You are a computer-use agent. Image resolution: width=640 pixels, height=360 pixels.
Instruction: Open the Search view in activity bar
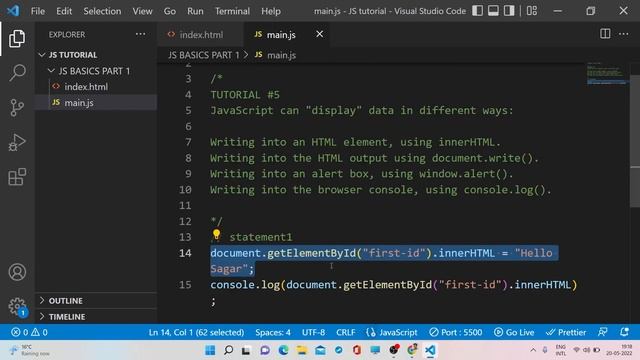click(x=17, y=73)
